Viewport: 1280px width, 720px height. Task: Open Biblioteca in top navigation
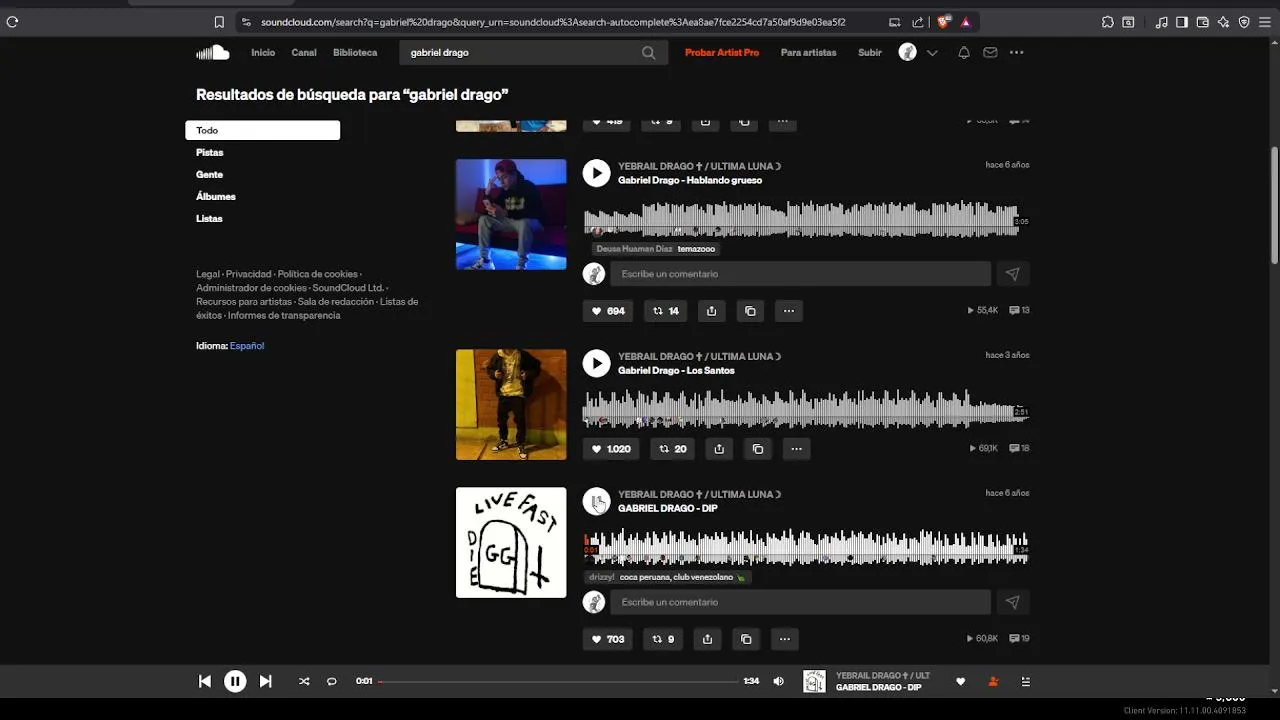pyautogui.click(x=355, y=53)
